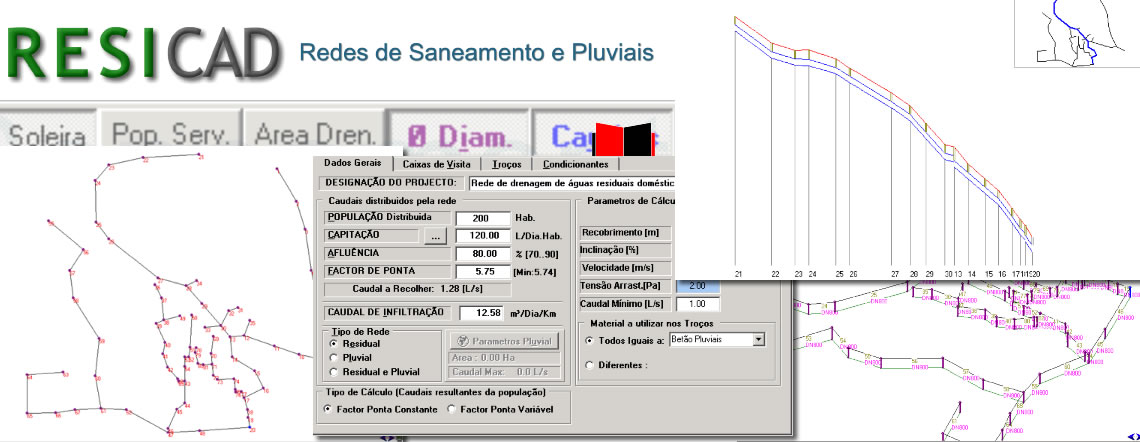1140x442 pixels.
Task: Click the Afluência field showing 80.00
Action: pyautogui.click(x=483, y=254)
